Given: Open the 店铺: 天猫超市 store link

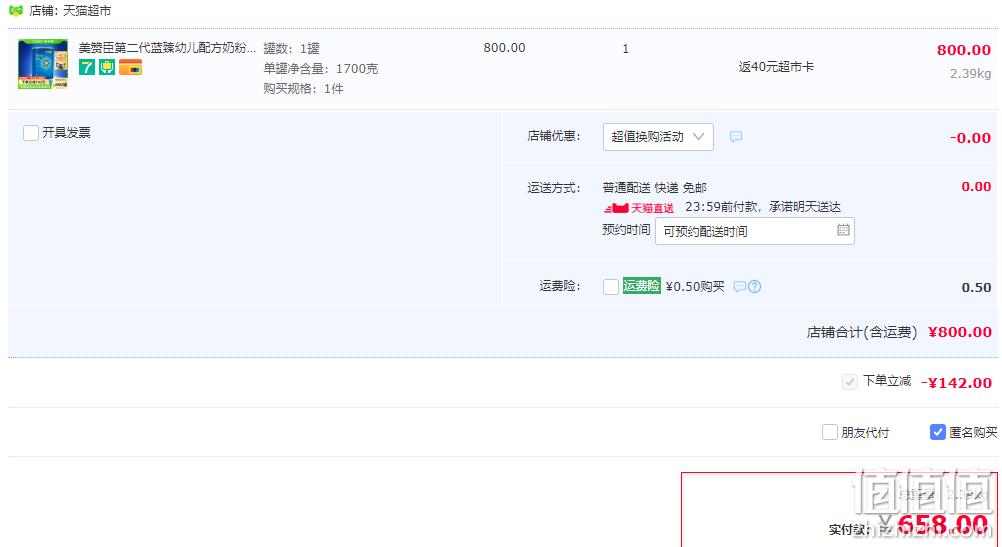Looking at the screenshot, I should coord(70,11).
